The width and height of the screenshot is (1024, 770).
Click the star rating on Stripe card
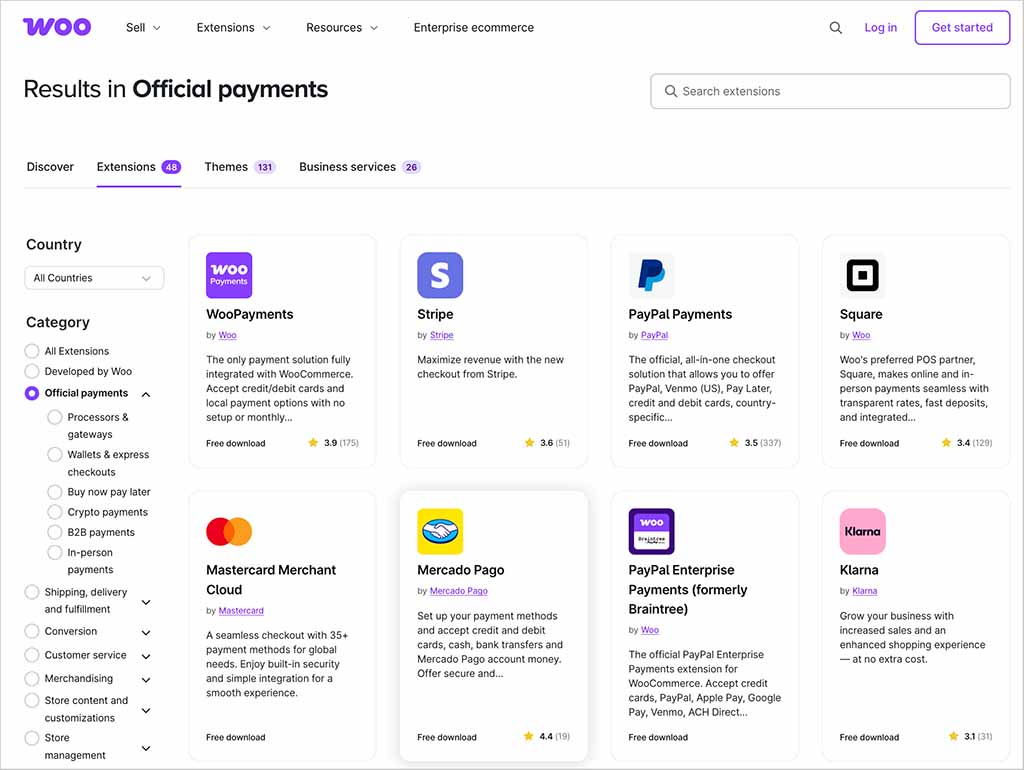(547, 443)
